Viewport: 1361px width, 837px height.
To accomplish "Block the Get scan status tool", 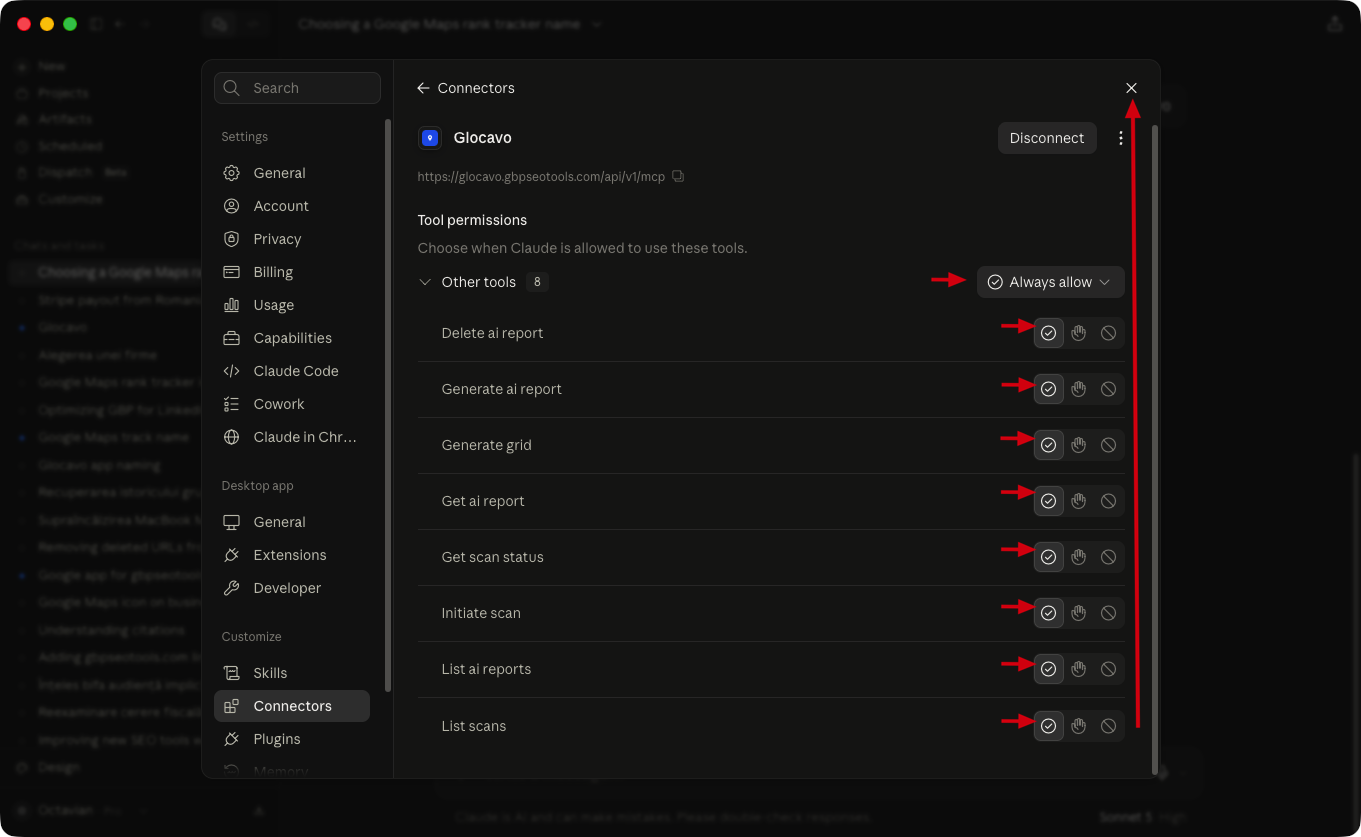I will pyautogui.click(x=1108, y=557).
